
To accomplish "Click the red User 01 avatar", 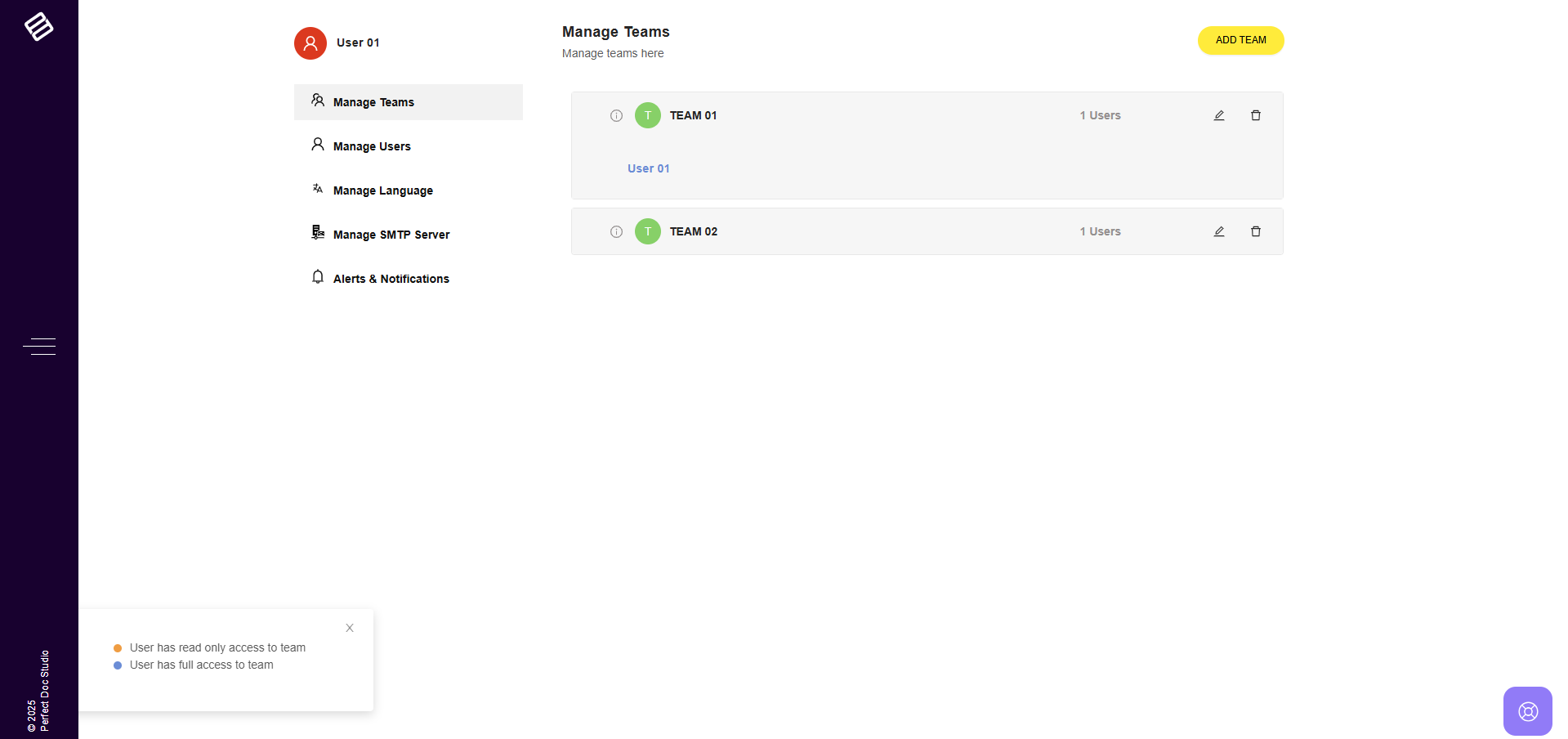I will click(x=310, y=43).
